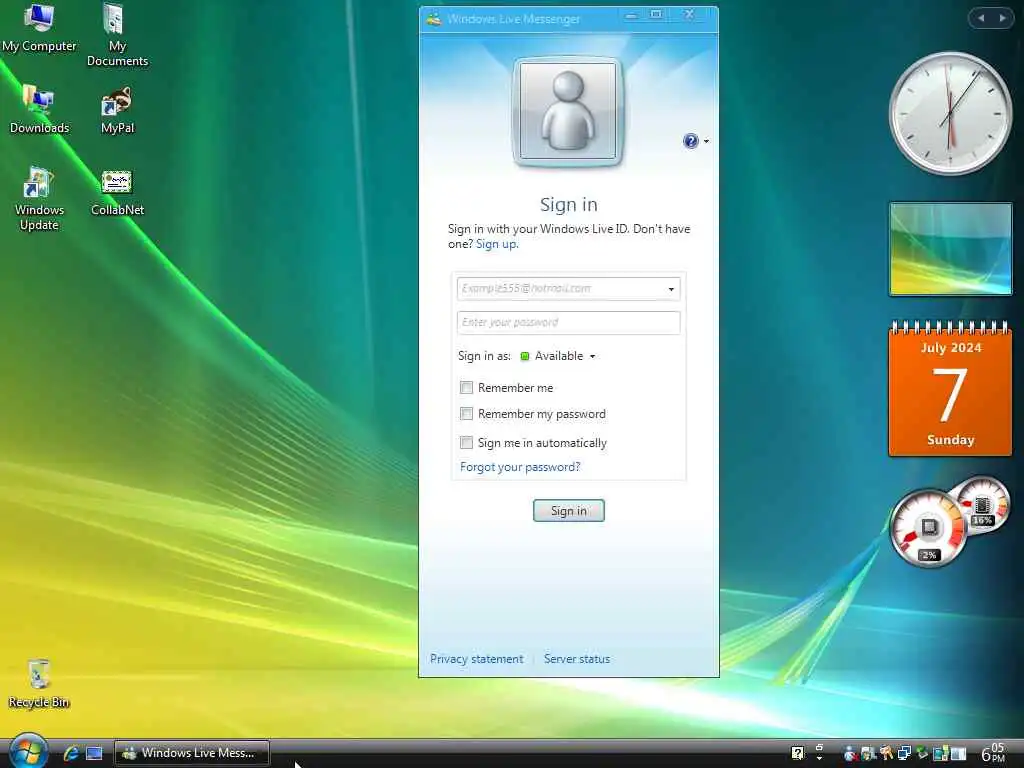
Task: Open the blue help question-mark icon
Action: [690, 140]
